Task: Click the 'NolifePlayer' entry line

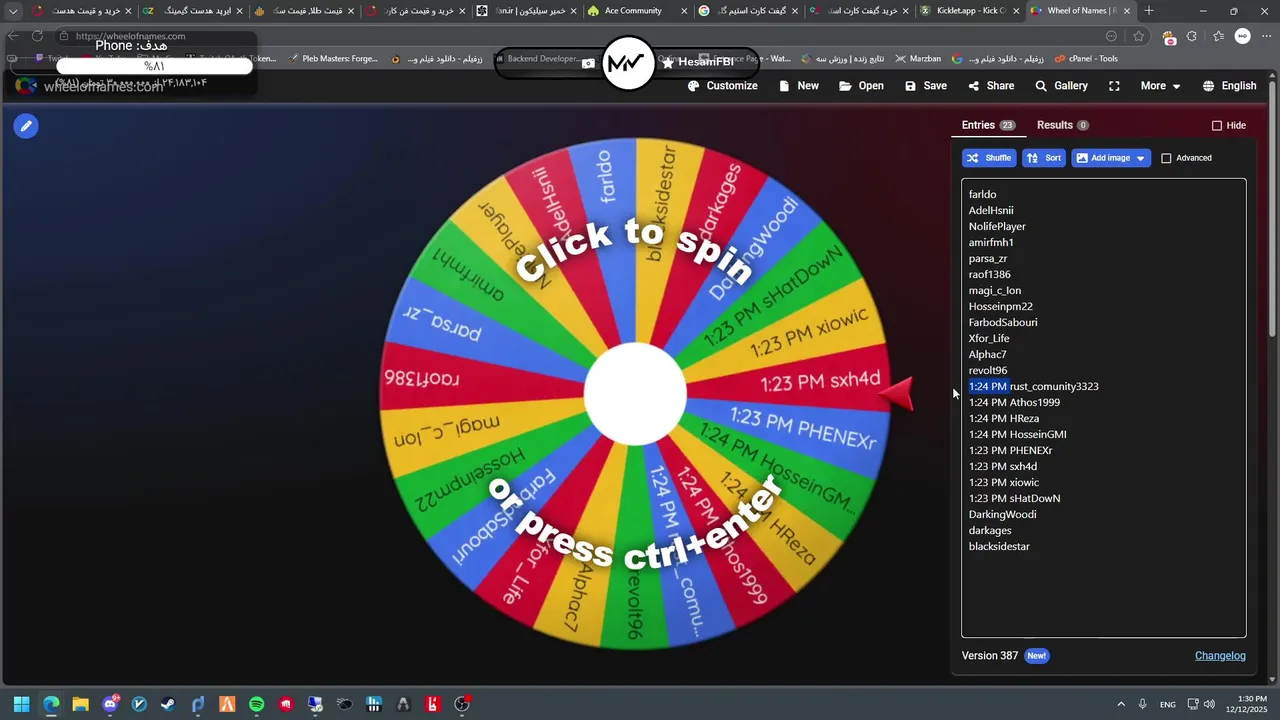Action: (x=997, y=227)
